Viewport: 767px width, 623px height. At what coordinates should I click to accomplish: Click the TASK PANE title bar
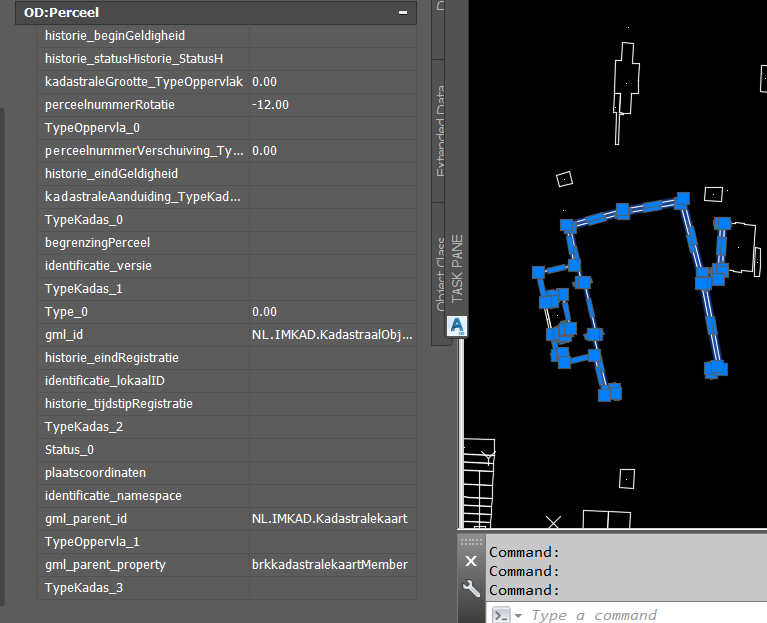click(x=457, y=268)
